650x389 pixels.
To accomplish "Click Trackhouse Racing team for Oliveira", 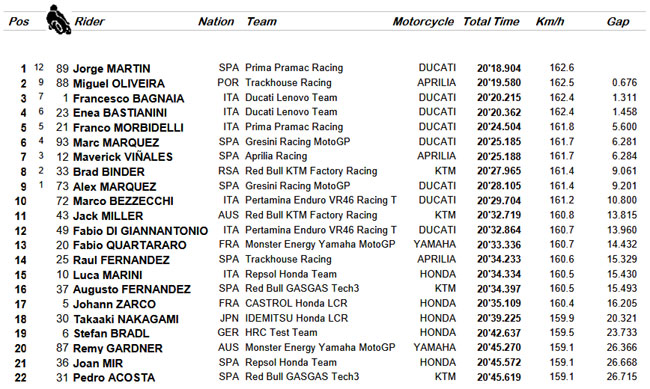I will pos(288,83).
